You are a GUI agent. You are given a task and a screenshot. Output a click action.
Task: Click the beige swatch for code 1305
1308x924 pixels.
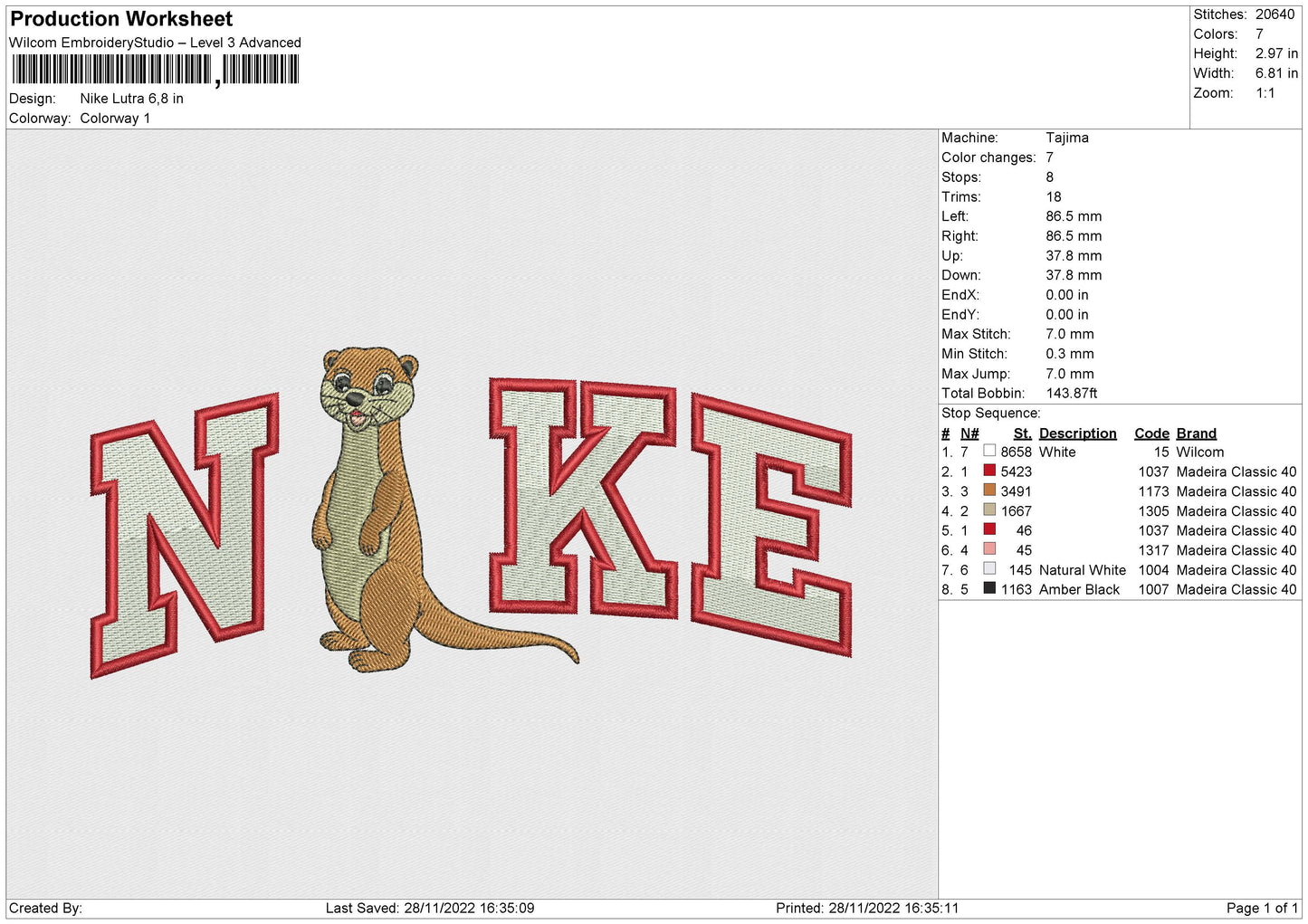pos(989,510)
